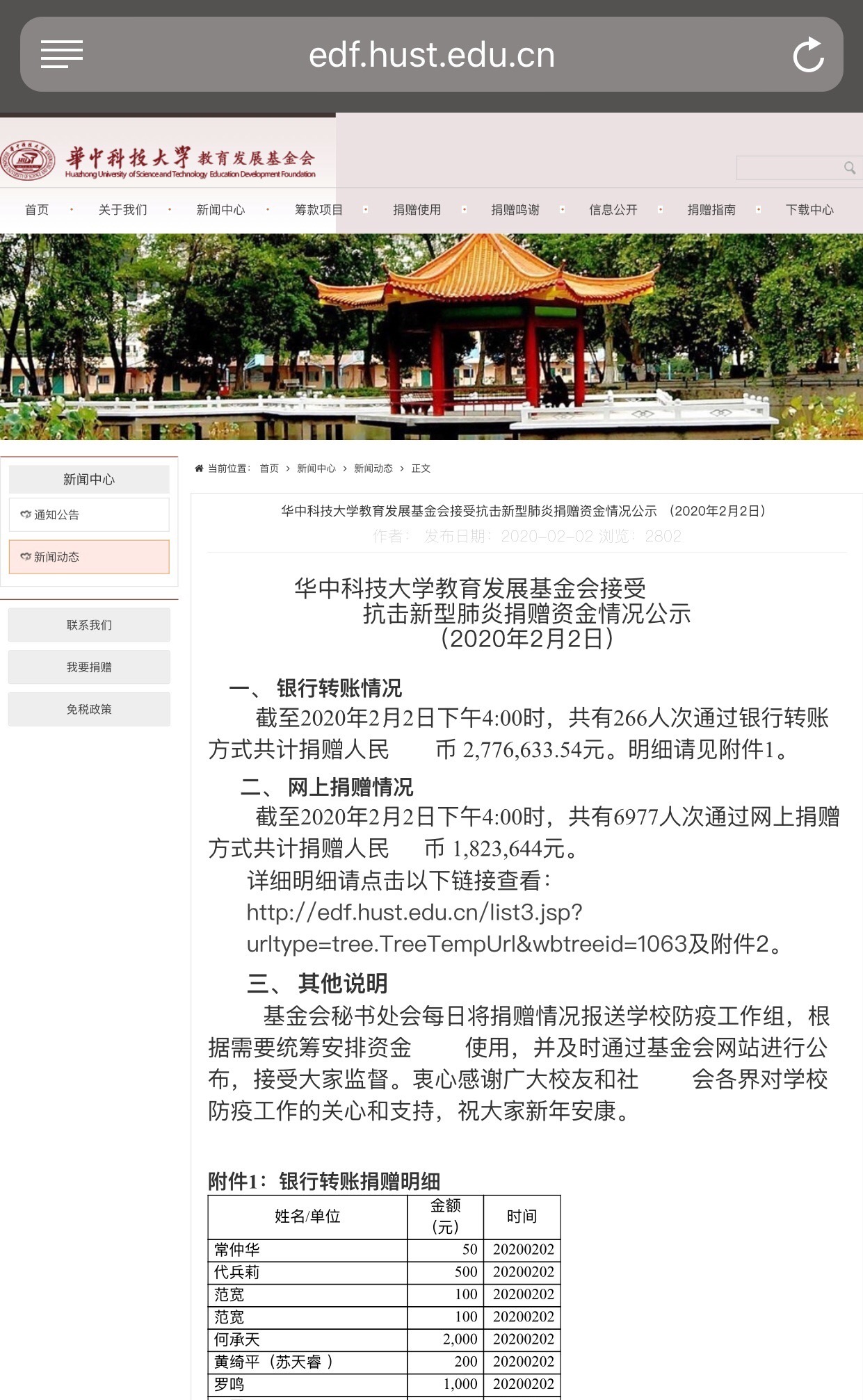Open the 下载中心 navigation item

(809, 210)
